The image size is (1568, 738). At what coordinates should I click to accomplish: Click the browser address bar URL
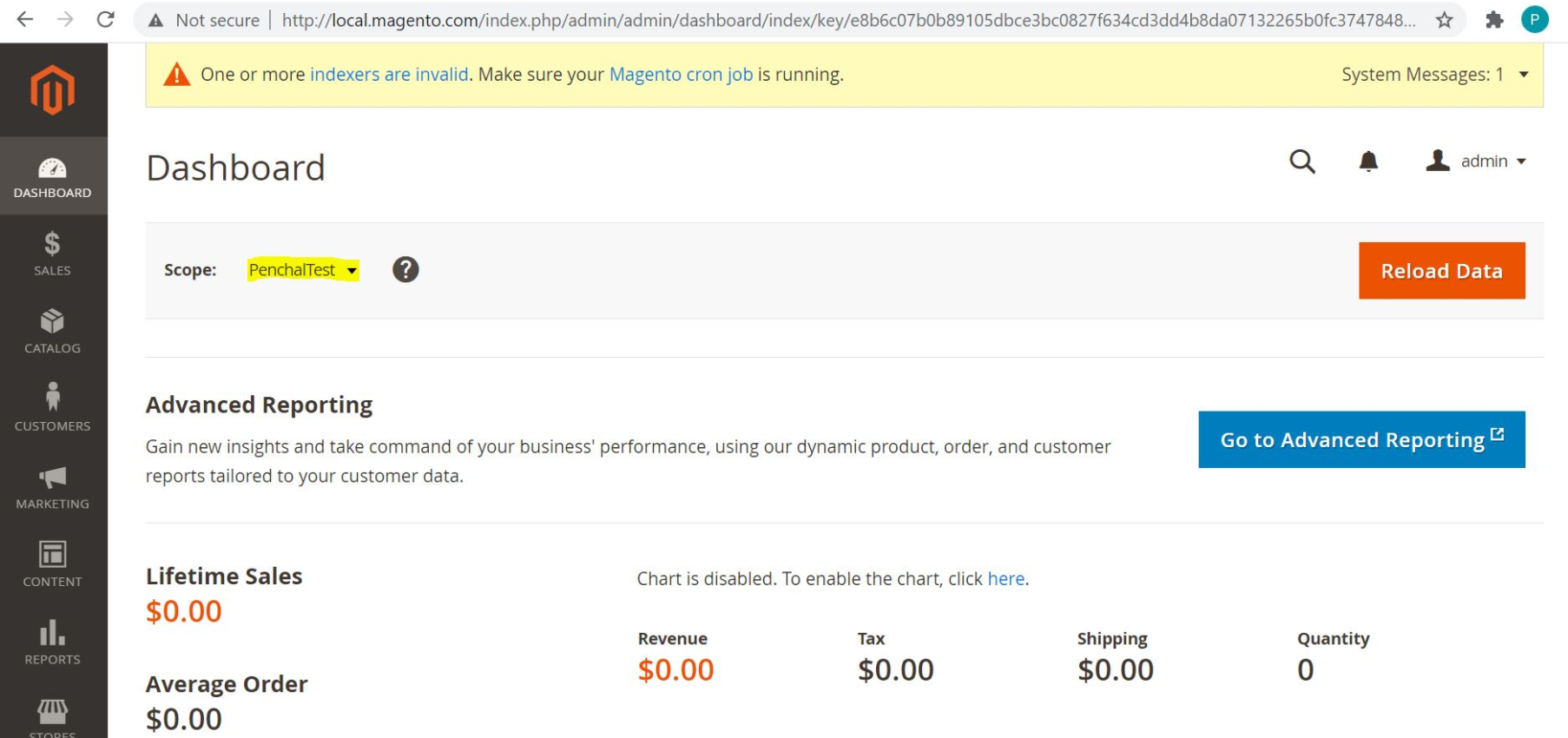pos(848,20)
